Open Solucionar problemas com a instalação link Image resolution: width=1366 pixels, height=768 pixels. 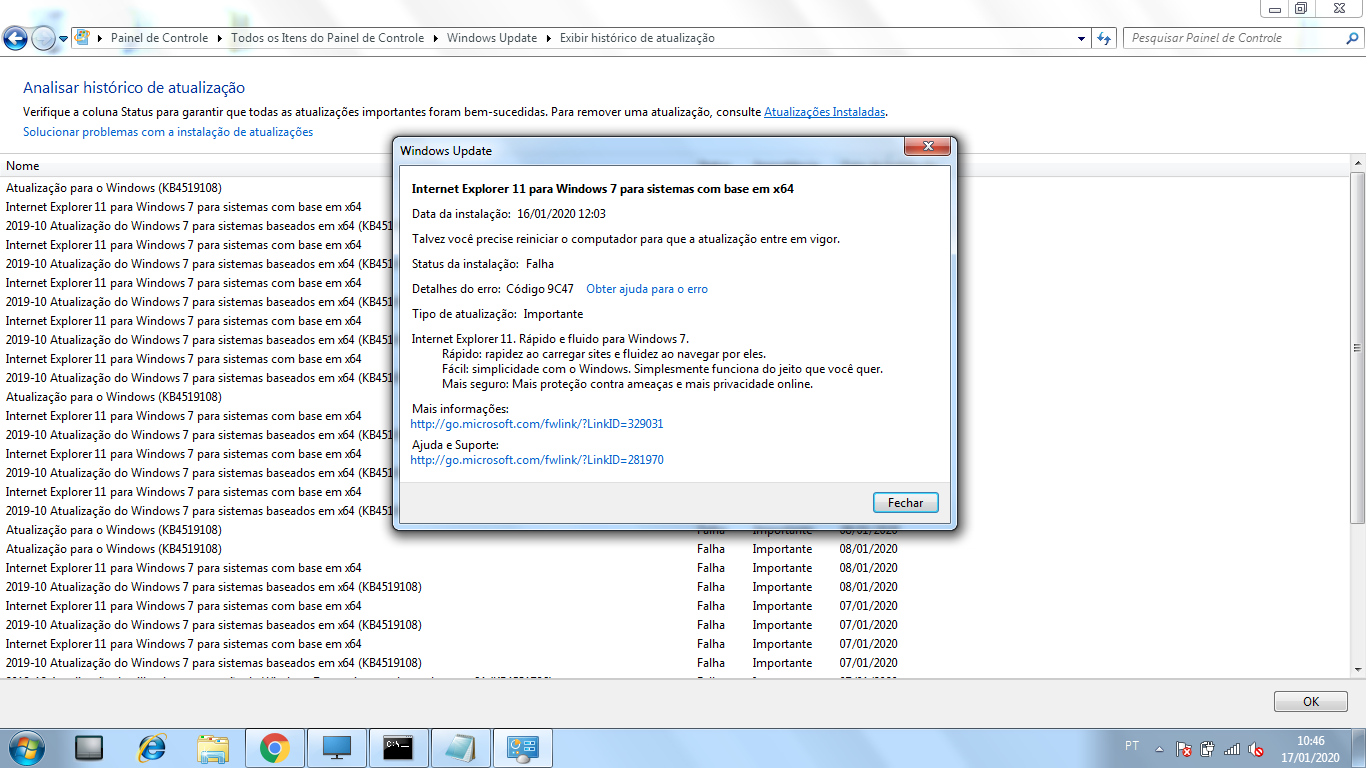coord(168,132)
